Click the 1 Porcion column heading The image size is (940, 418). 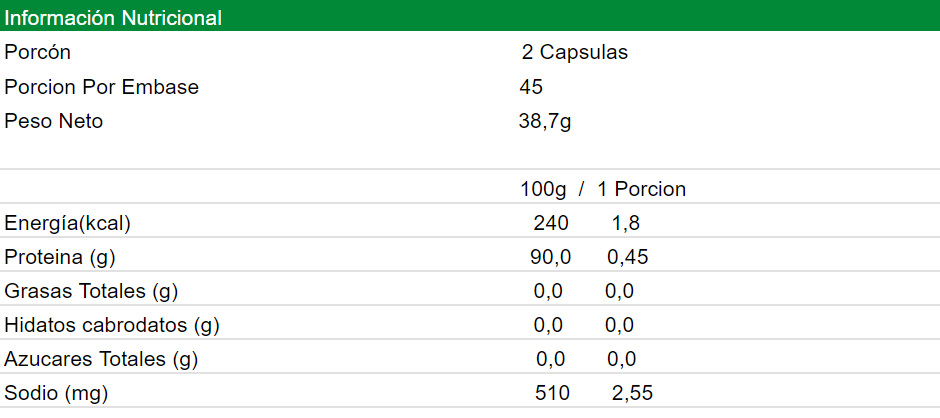pos(642,189)
